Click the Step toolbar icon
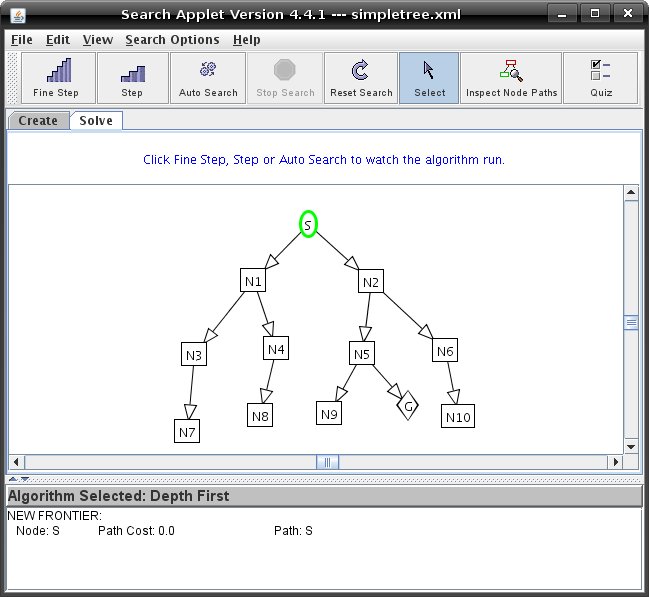Viewport: 649px width, 597px height. 132,78
